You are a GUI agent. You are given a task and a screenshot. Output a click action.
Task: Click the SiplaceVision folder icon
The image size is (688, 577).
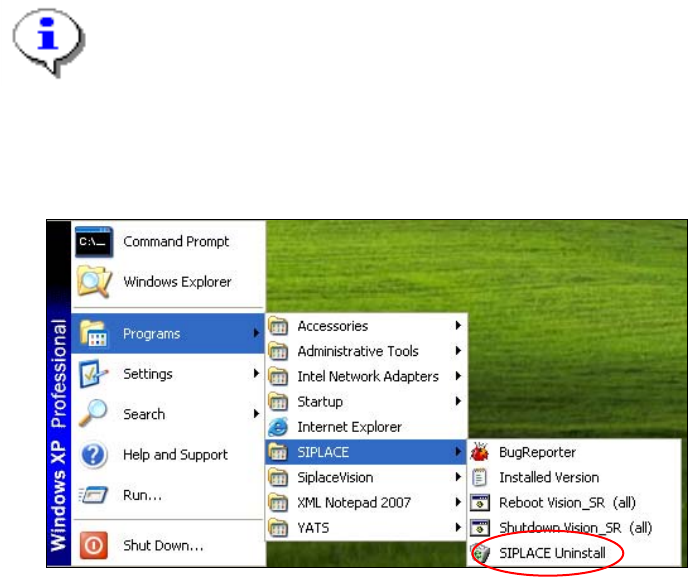point(278,477)
